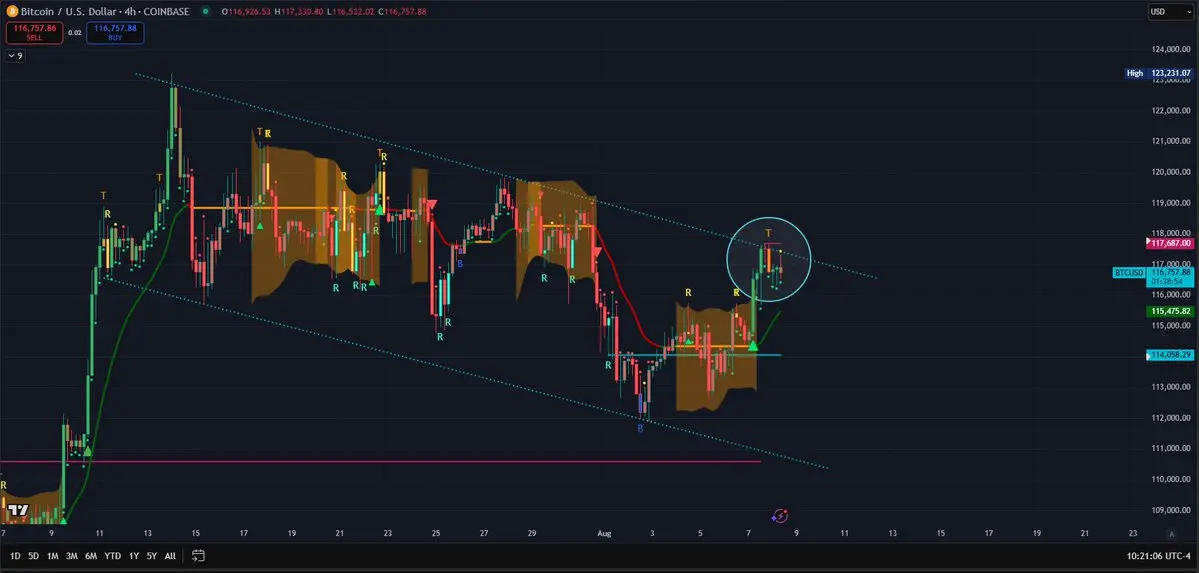Click the orange Bitcoin coin icon
Screen dimensions: 1199x573
click(x=11, y=11)
